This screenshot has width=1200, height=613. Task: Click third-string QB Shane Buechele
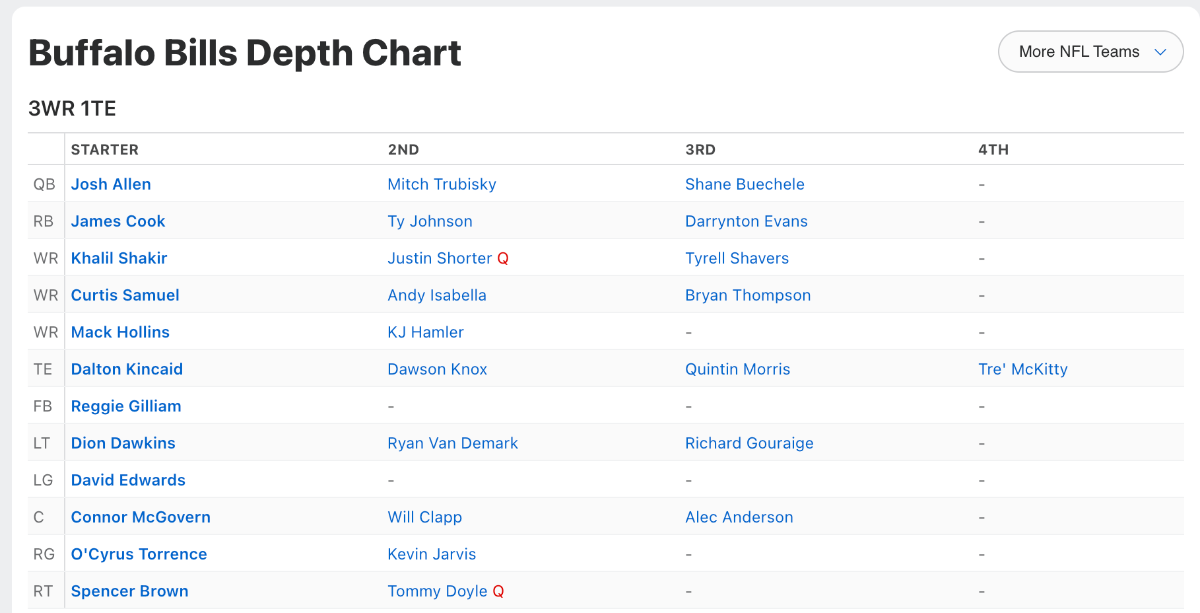point(745,184)
